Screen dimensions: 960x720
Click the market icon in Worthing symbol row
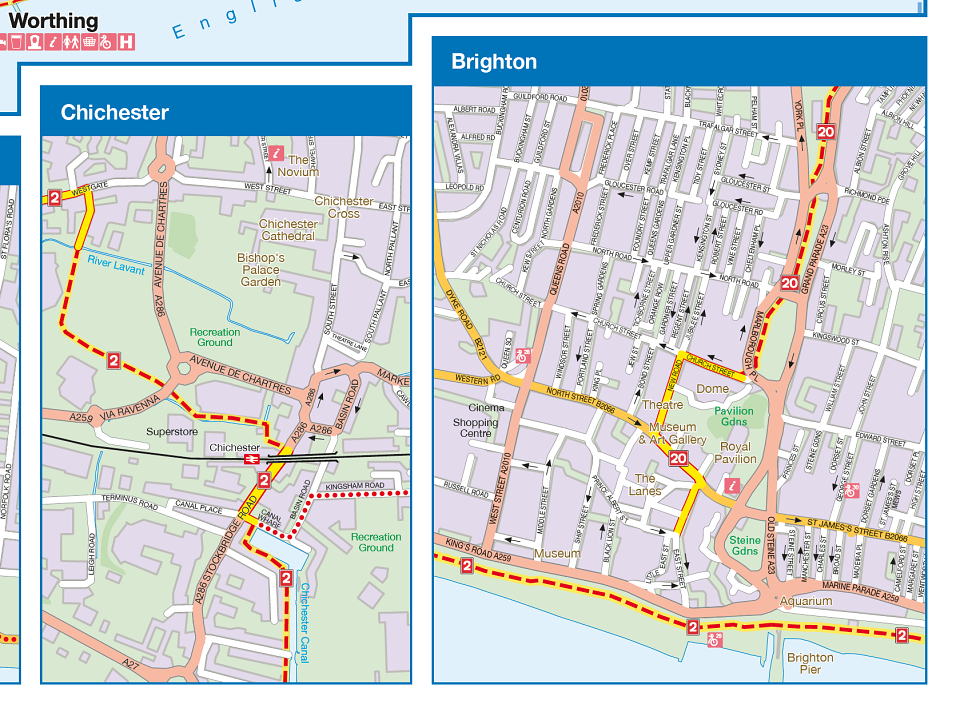pos(88,43)
